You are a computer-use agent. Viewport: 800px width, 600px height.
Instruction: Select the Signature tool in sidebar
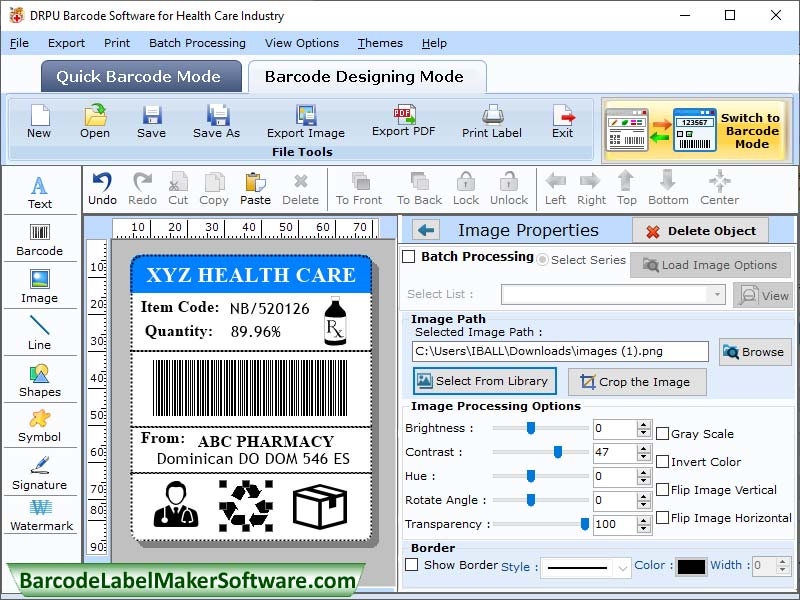point(39,473)
